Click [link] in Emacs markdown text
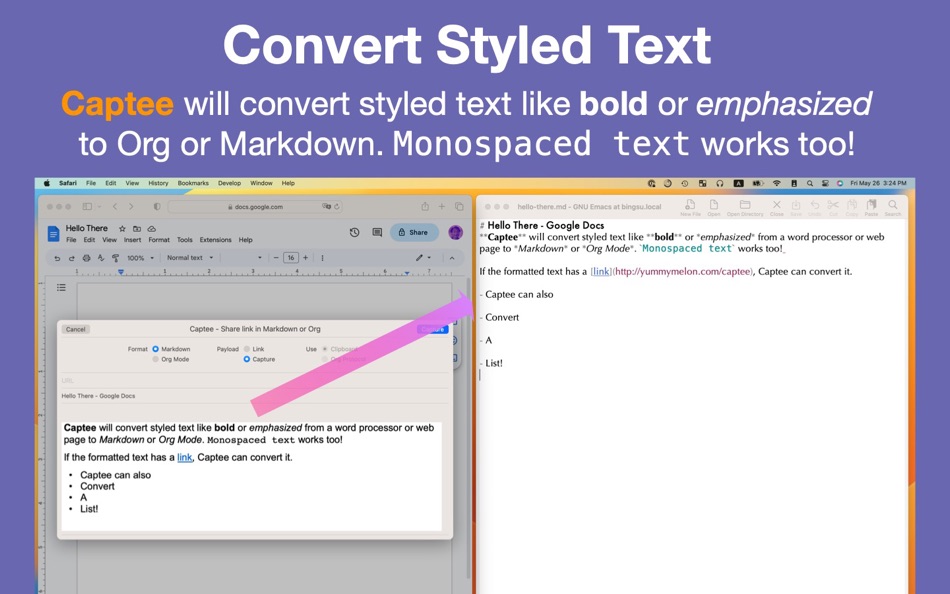The height and width of the screenshot is (594, 950). (600, 272)
